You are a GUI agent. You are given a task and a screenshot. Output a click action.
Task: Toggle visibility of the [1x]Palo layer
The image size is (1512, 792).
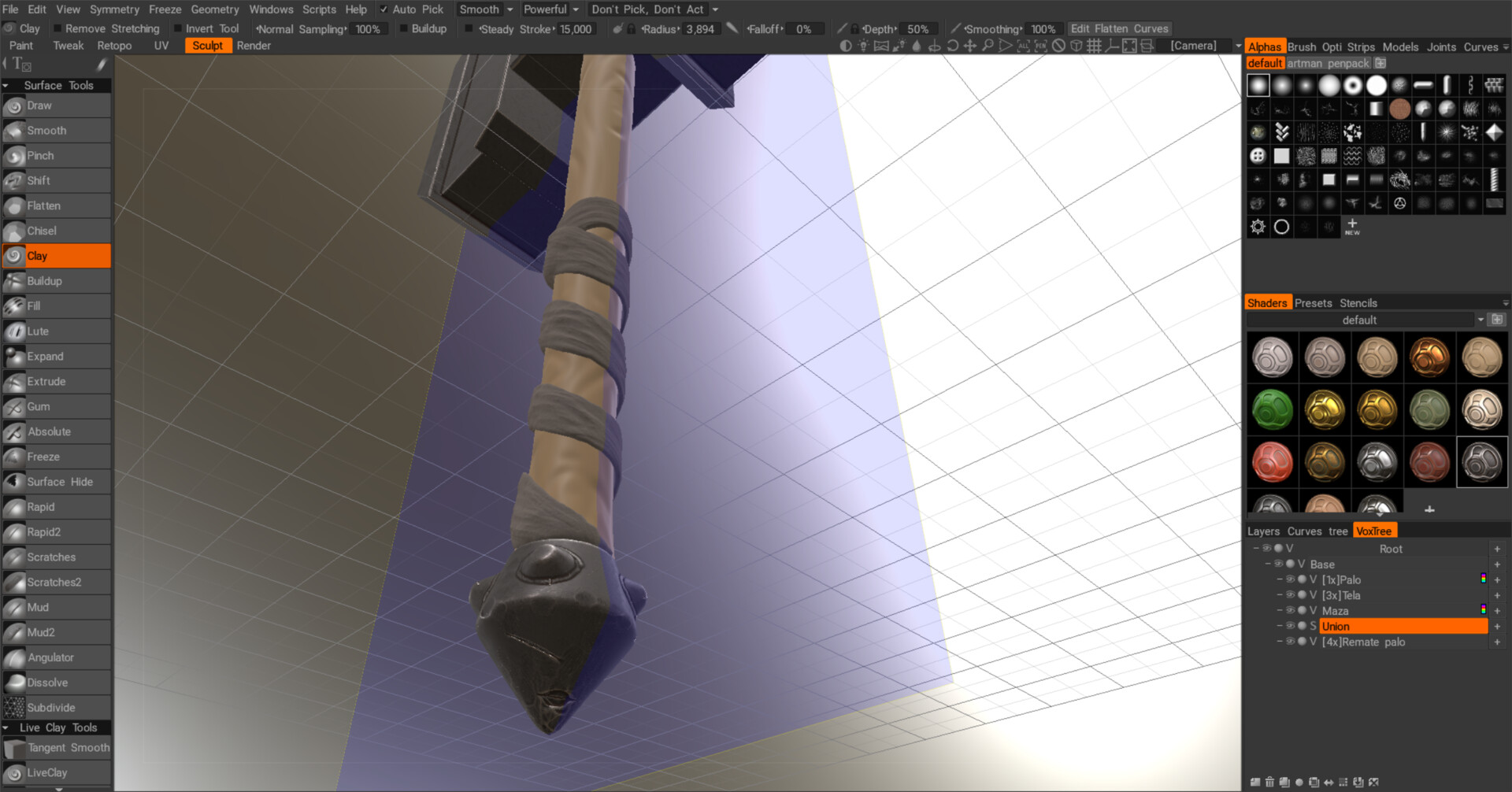(x=1290, y=579)
